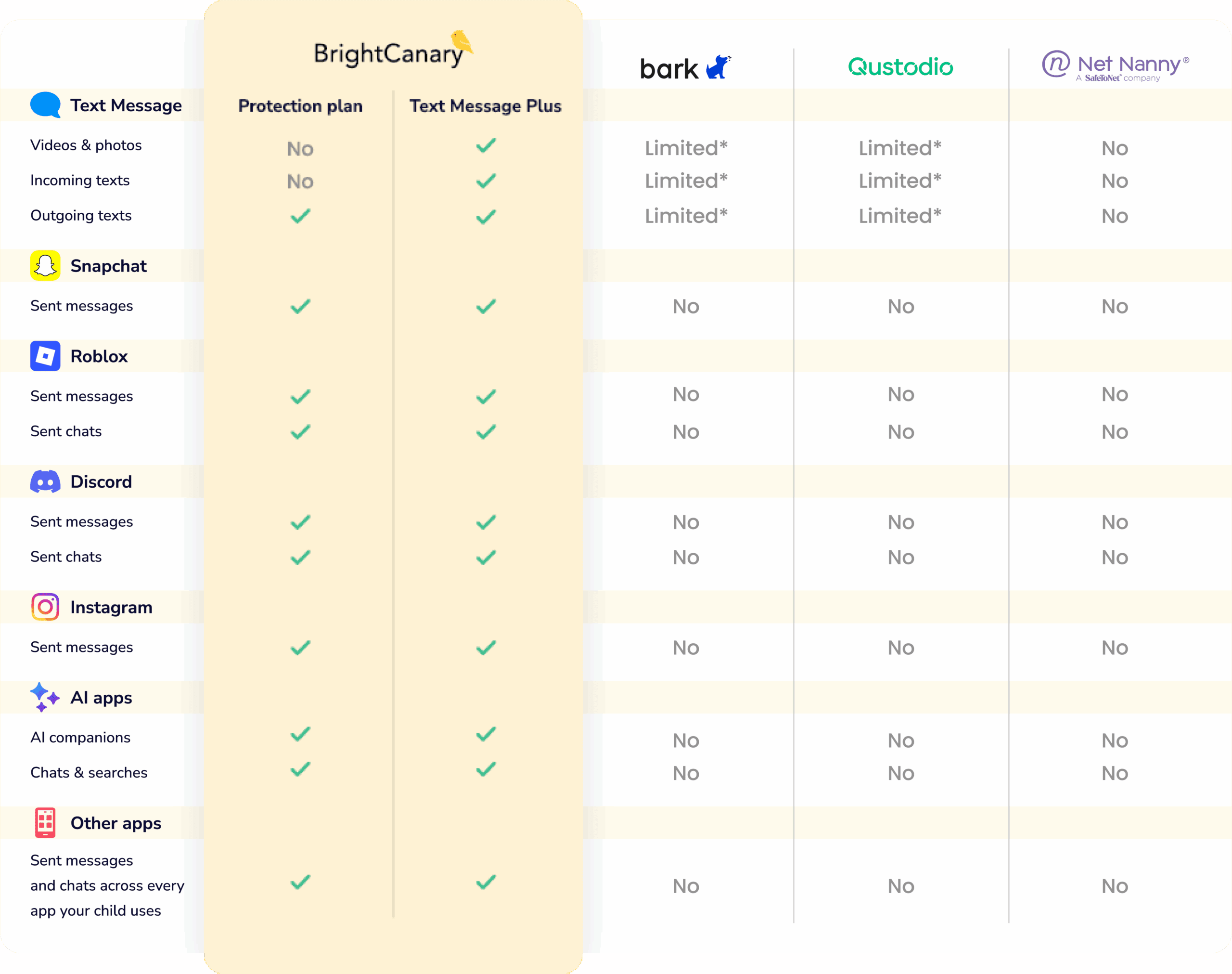Click the bark dog logo
This screenshot has width=1232, height=974.
[x=718, y=67]
